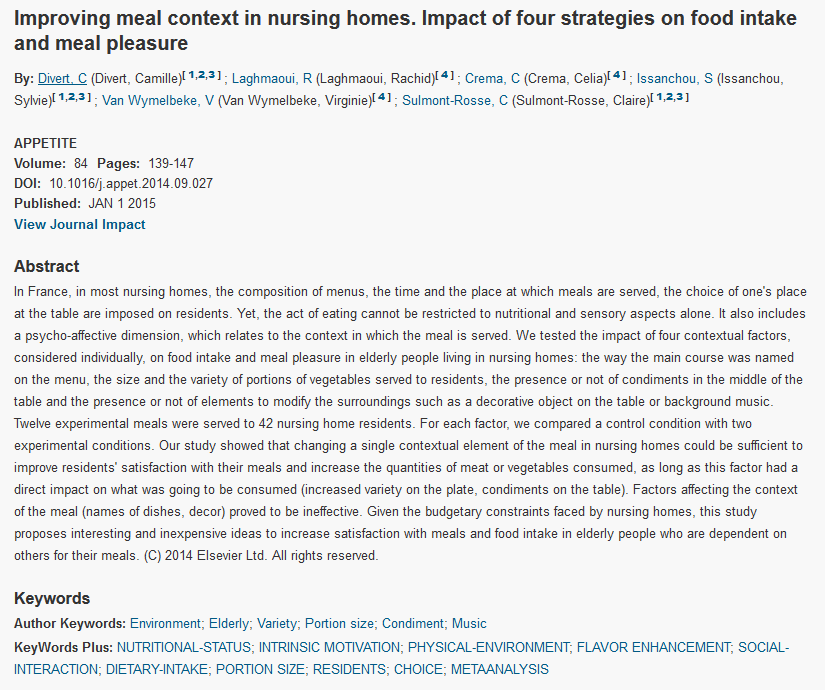This screenshot has height=690, width=825.
Task: Open author link Sulmont-Rosse, C
Action: [x=455, y=101]
